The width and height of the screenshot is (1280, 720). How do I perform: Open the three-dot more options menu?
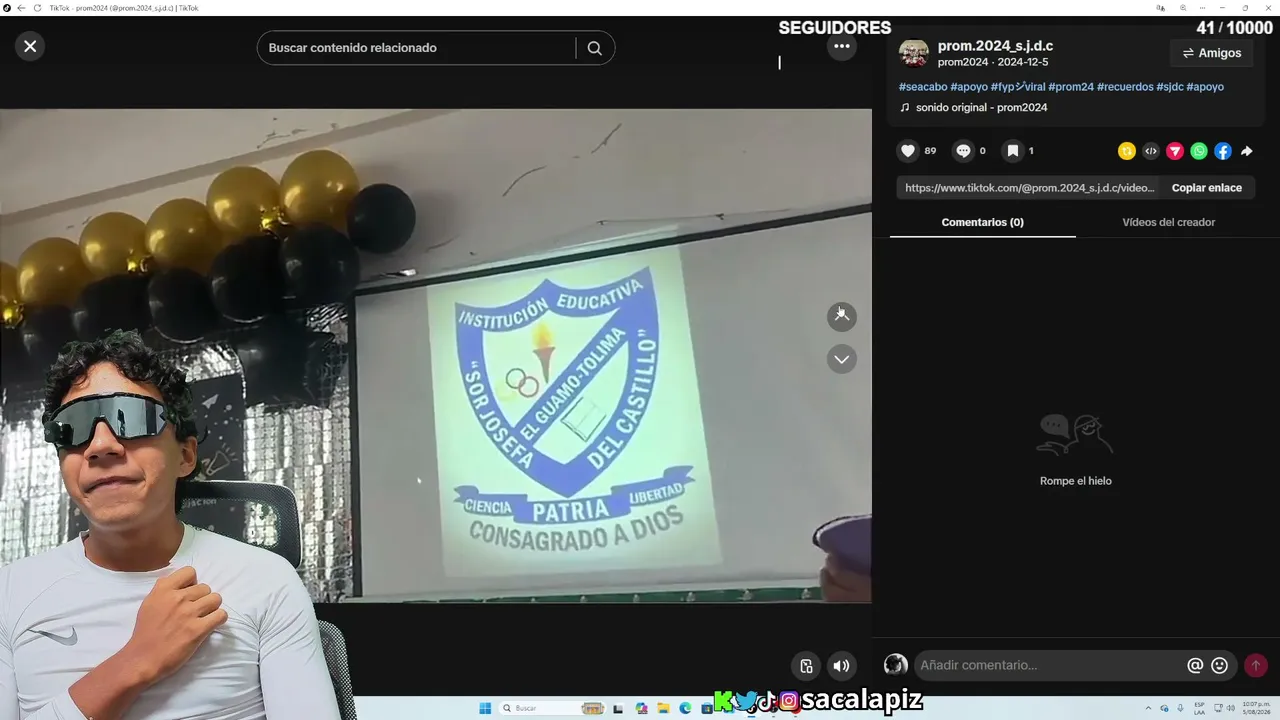tap(842, 46)
